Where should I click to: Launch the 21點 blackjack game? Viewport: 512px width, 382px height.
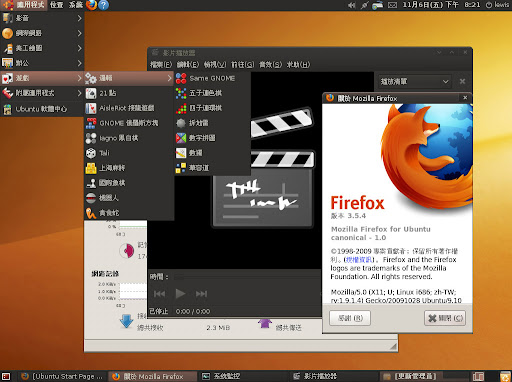129,93
